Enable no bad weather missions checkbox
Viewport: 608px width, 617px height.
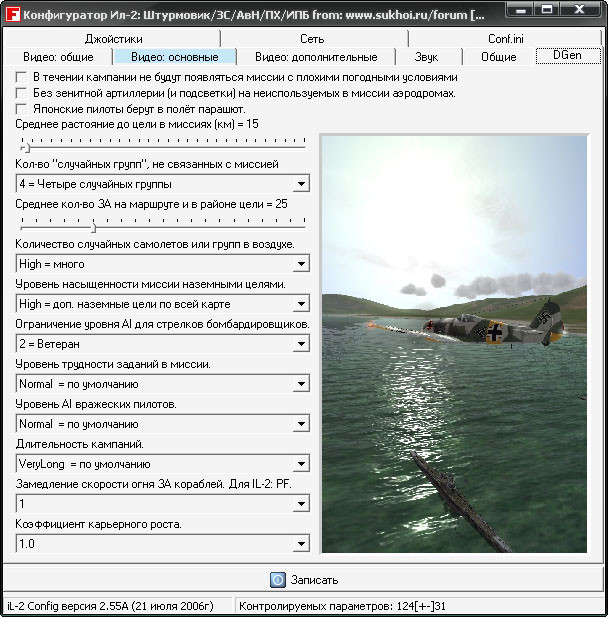click(21, 77)
